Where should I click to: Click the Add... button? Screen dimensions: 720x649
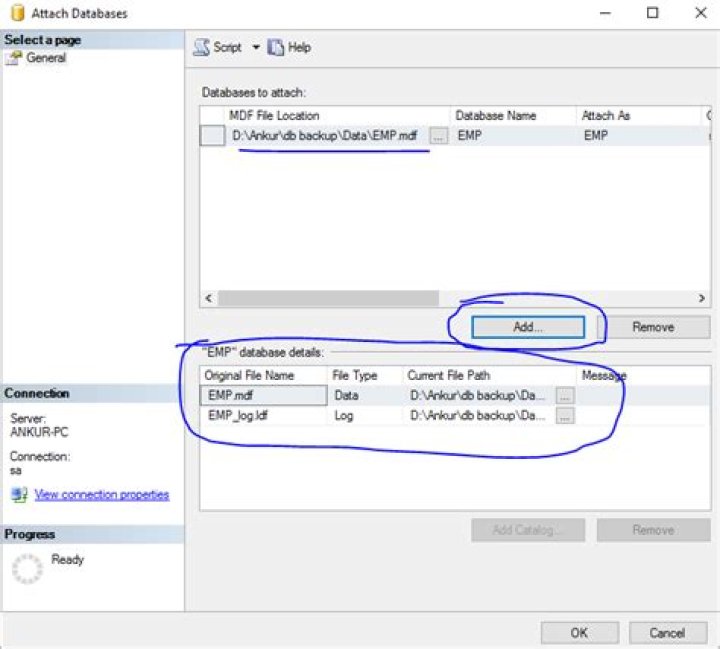point(527,327)
